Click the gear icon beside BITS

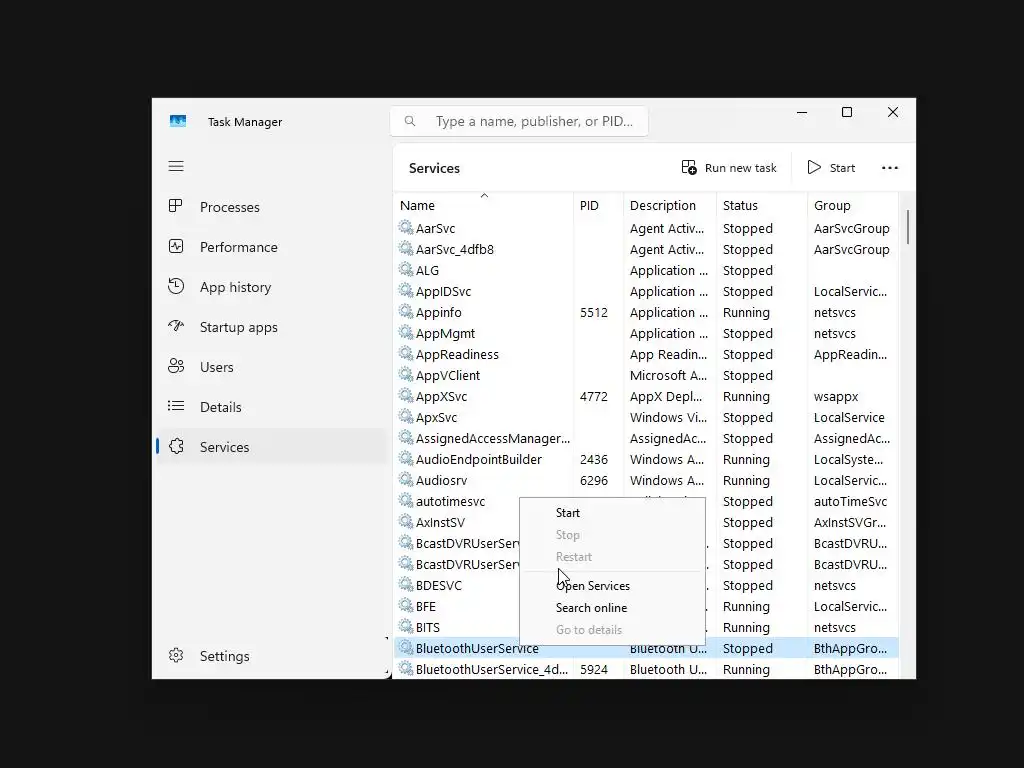[x=406, y=626]
